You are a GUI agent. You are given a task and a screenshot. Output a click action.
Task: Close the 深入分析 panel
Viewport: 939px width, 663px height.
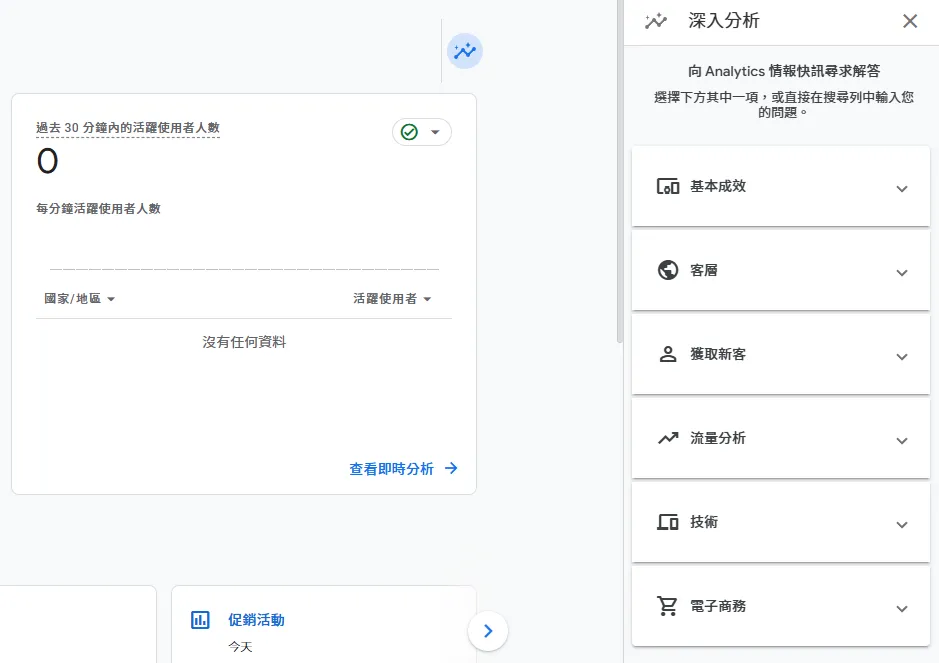click(x=910, y=21)
